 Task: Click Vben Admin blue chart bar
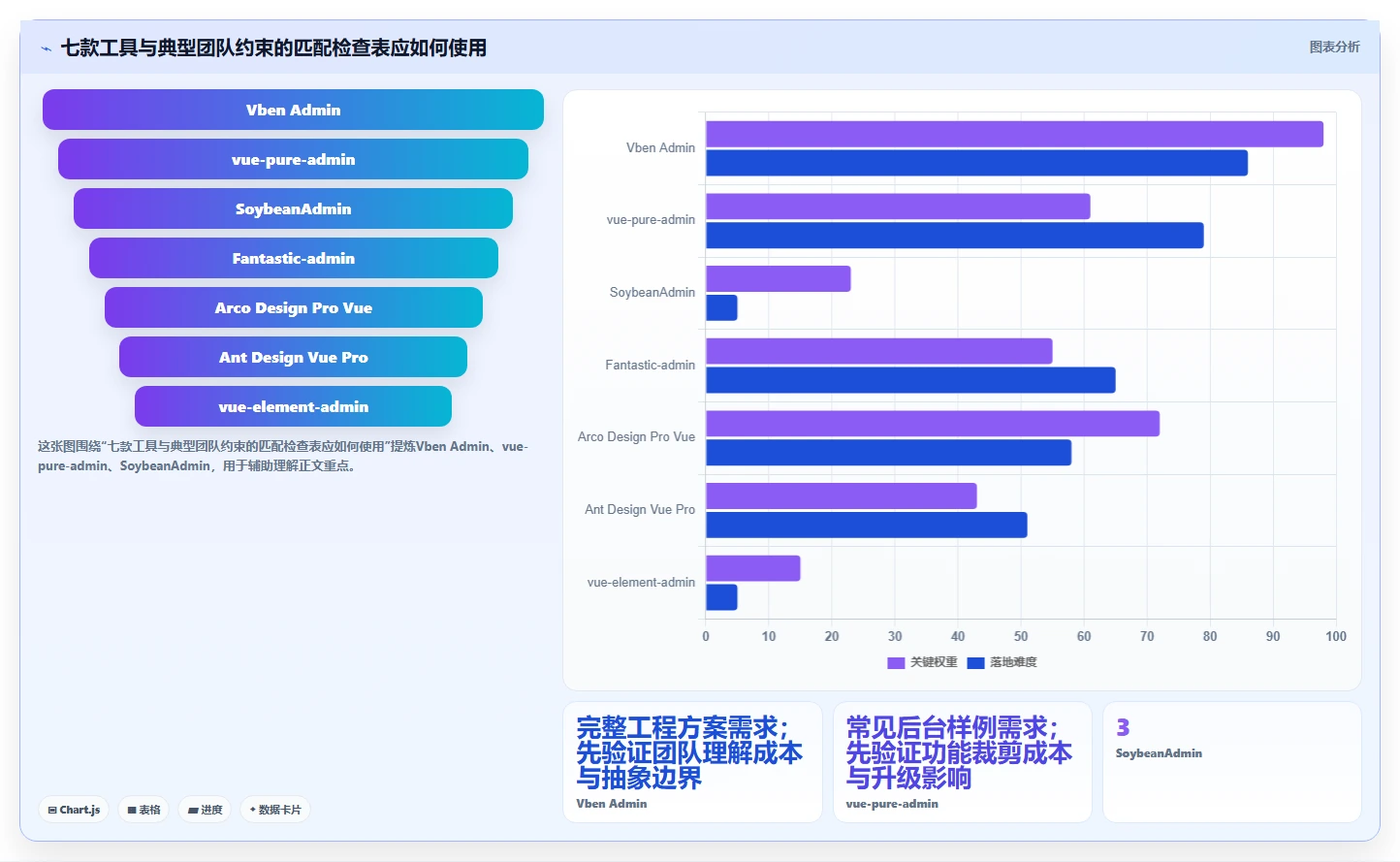coord(976,163)
